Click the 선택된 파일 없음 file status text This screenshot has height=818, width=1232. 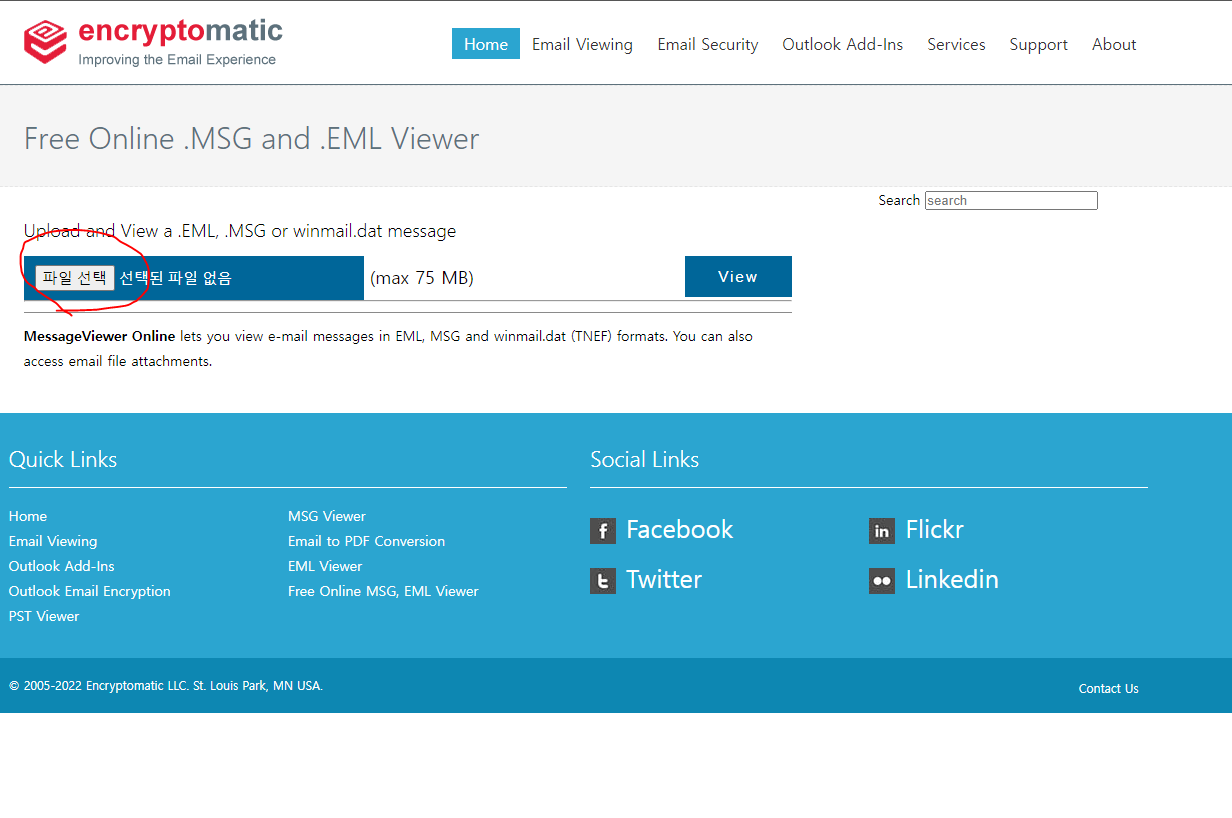[175, 278]
